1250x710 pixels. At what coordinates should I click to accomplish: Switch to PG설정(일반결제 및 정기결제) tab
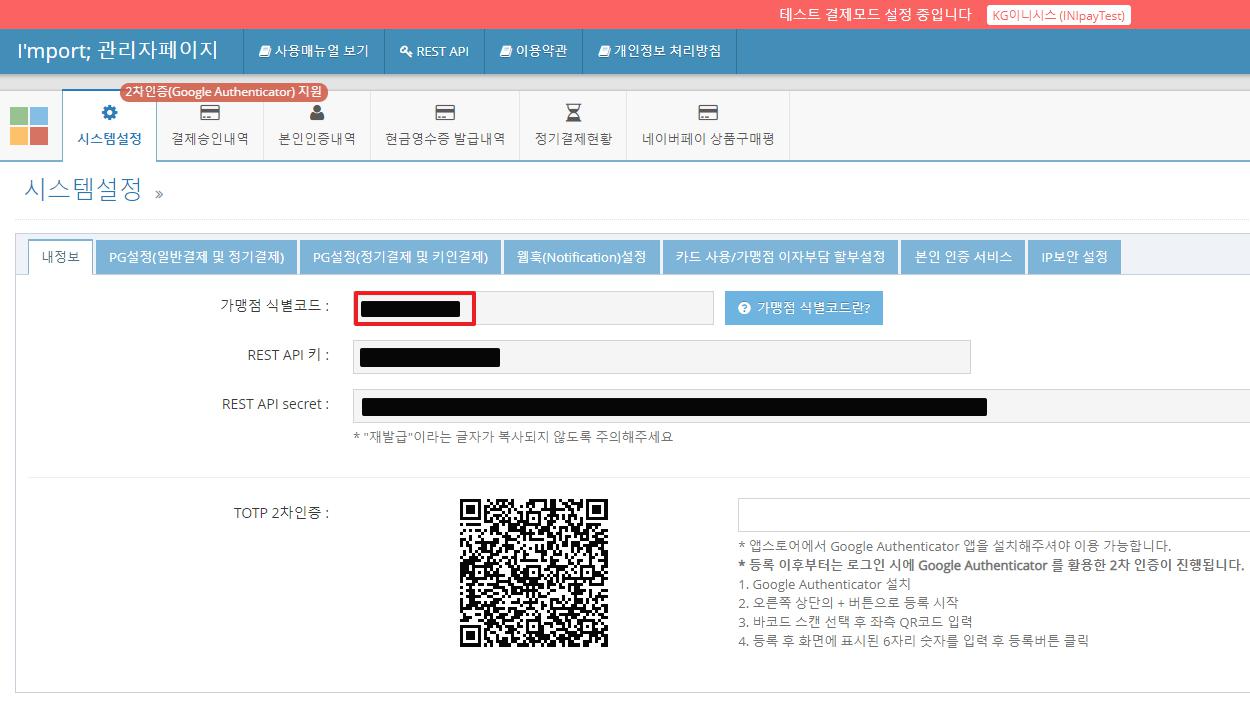[x=197, y=257]
